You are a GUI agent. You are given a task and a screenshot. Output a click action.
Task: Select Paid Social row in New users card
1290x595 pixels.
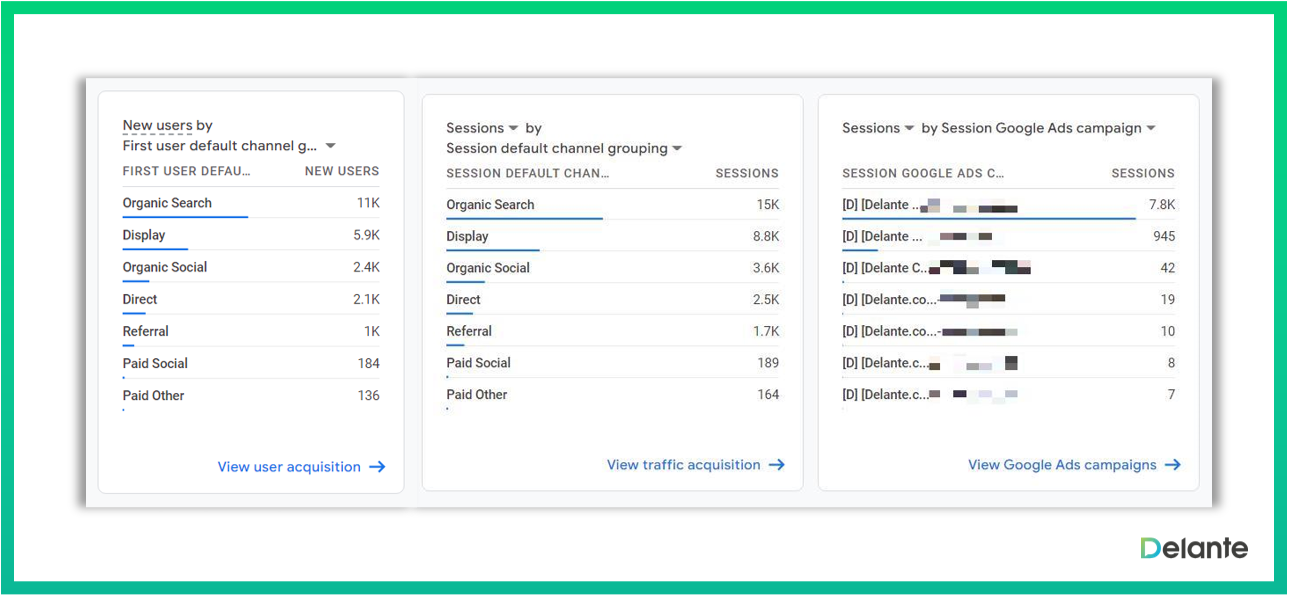(251, 363)
